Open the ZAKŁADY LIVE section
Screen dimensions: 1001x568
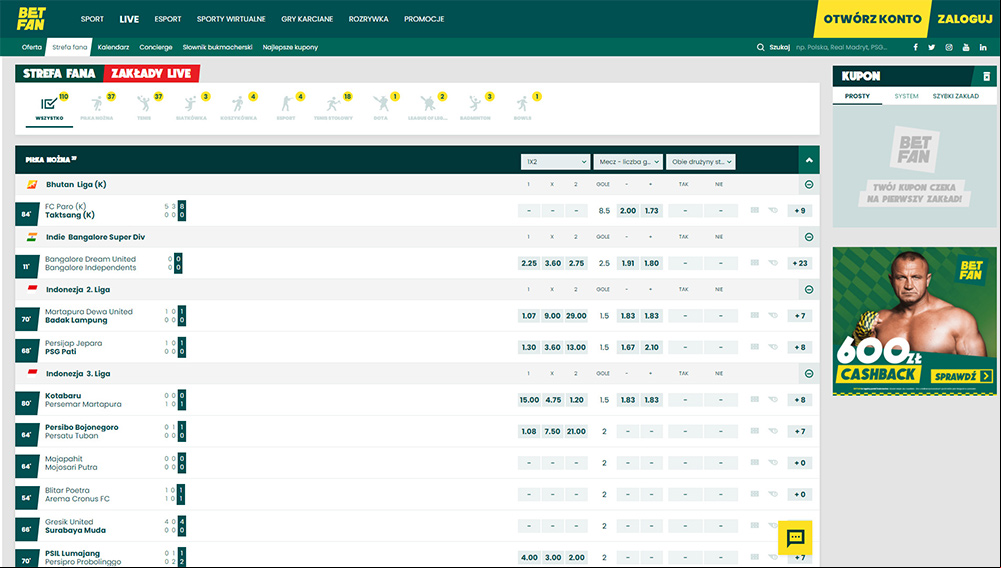[x=151, y=73]
